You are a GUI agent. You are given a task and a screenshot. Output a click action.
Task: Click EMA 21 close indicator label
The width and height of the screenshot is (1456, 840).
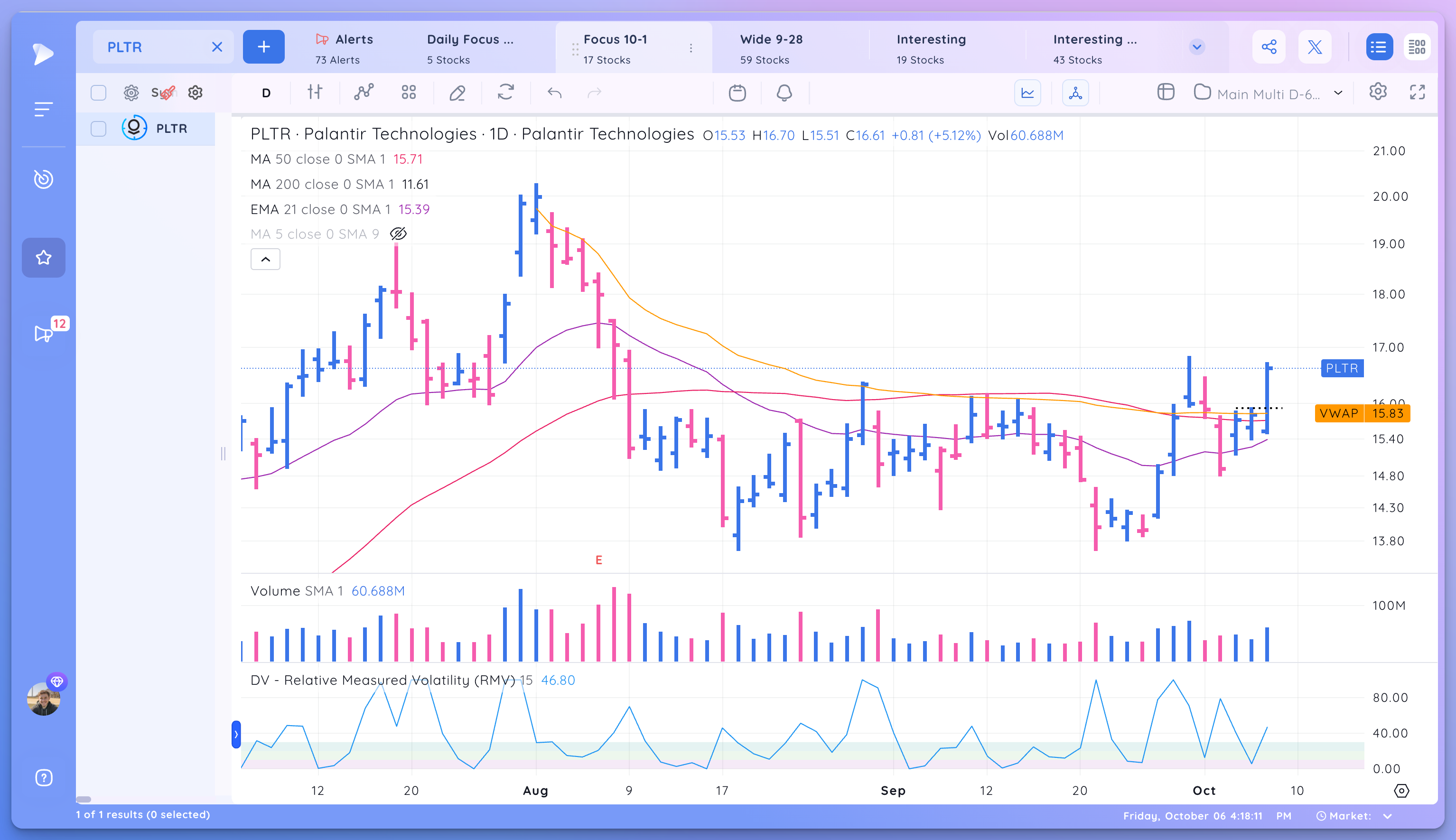320,209
